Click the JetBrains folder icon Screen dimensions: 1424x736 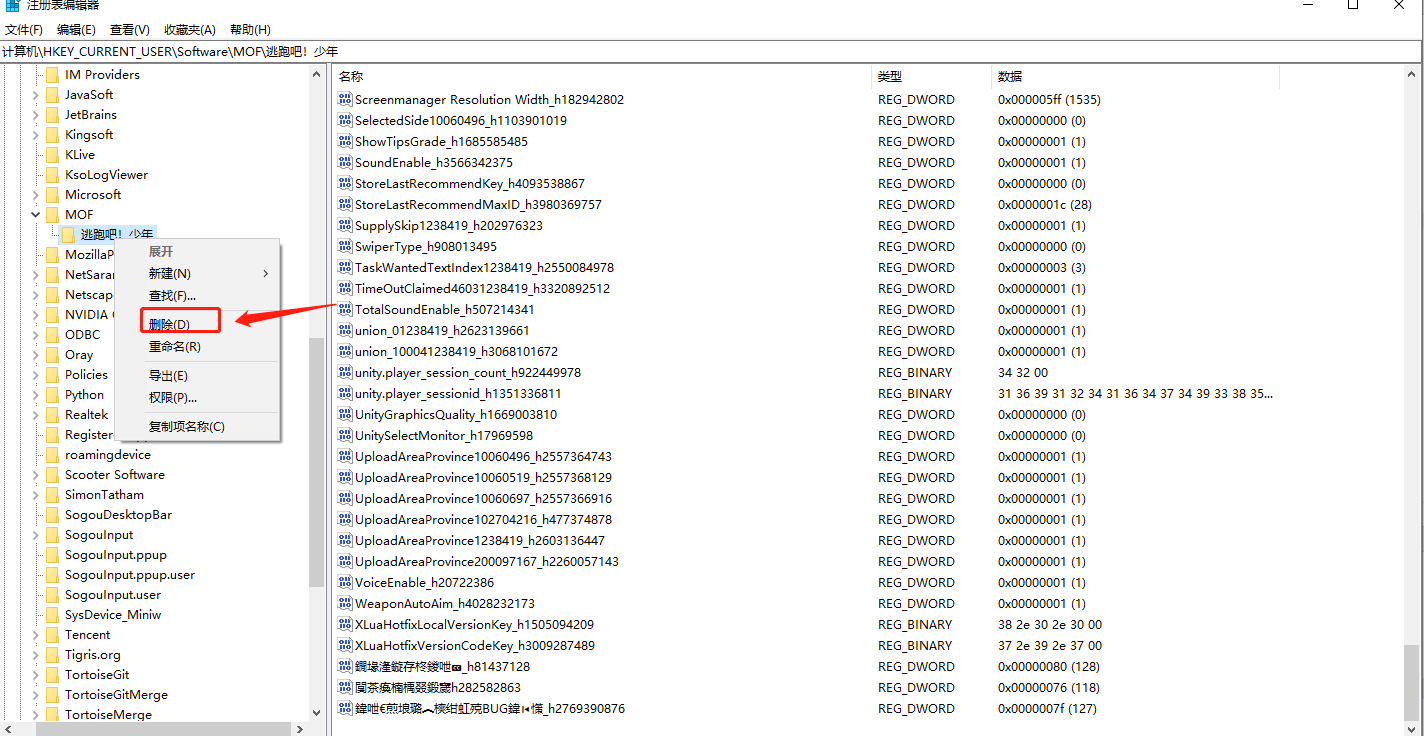pos(52,115)
